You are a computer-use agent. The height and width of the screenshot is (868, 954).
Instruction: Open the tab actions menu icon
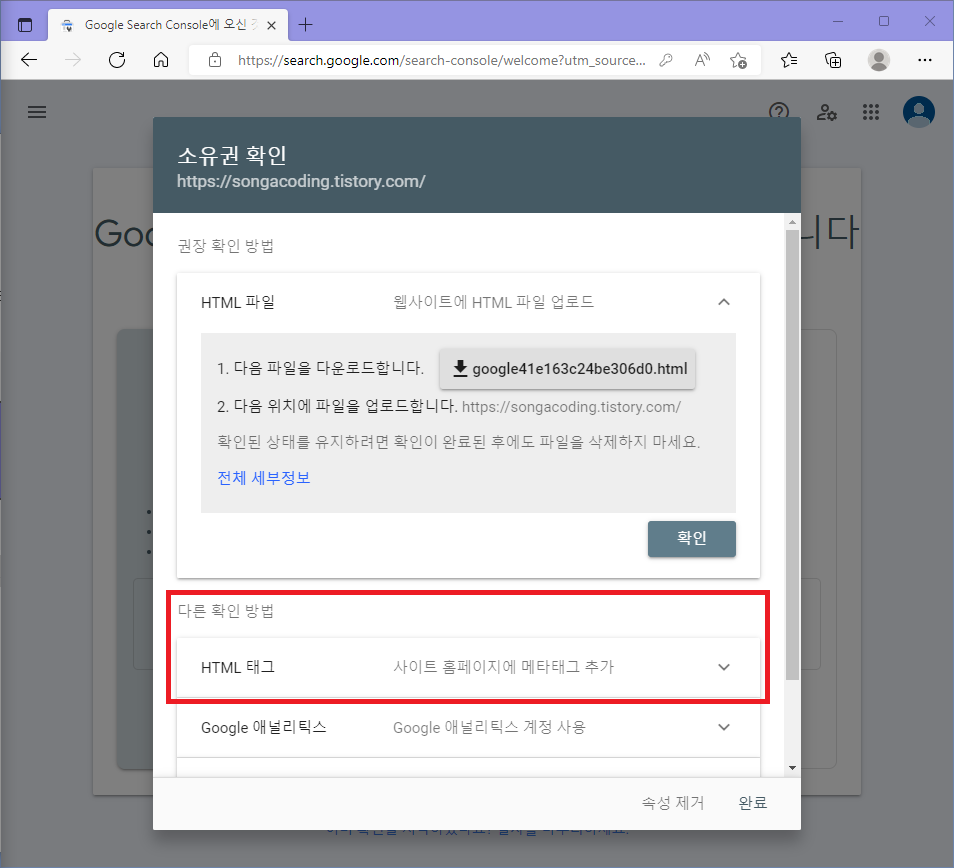pyautogui.click(x=25, y=25)
